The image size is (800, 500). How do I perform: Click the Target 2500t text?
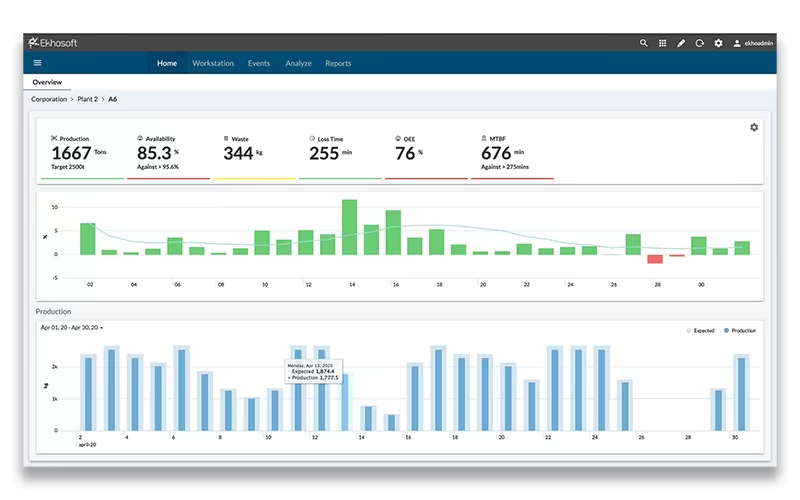point(67,167)
